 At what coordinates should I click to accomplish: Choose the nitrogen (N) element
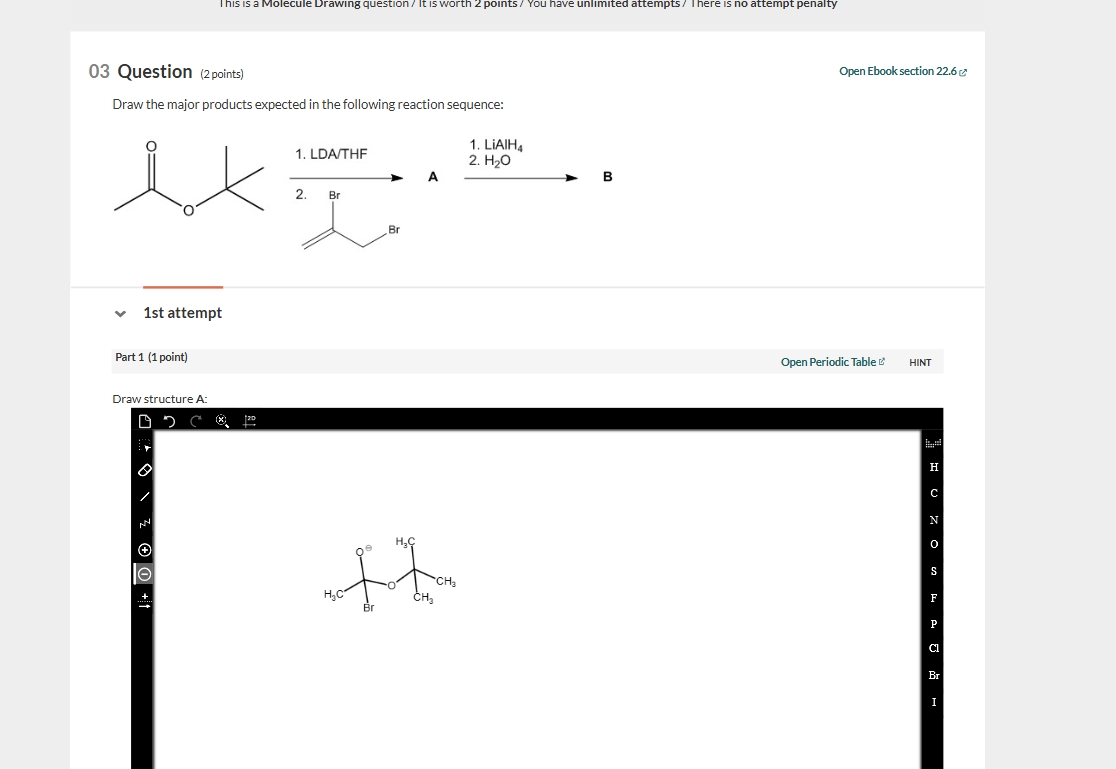coord(934,520)
